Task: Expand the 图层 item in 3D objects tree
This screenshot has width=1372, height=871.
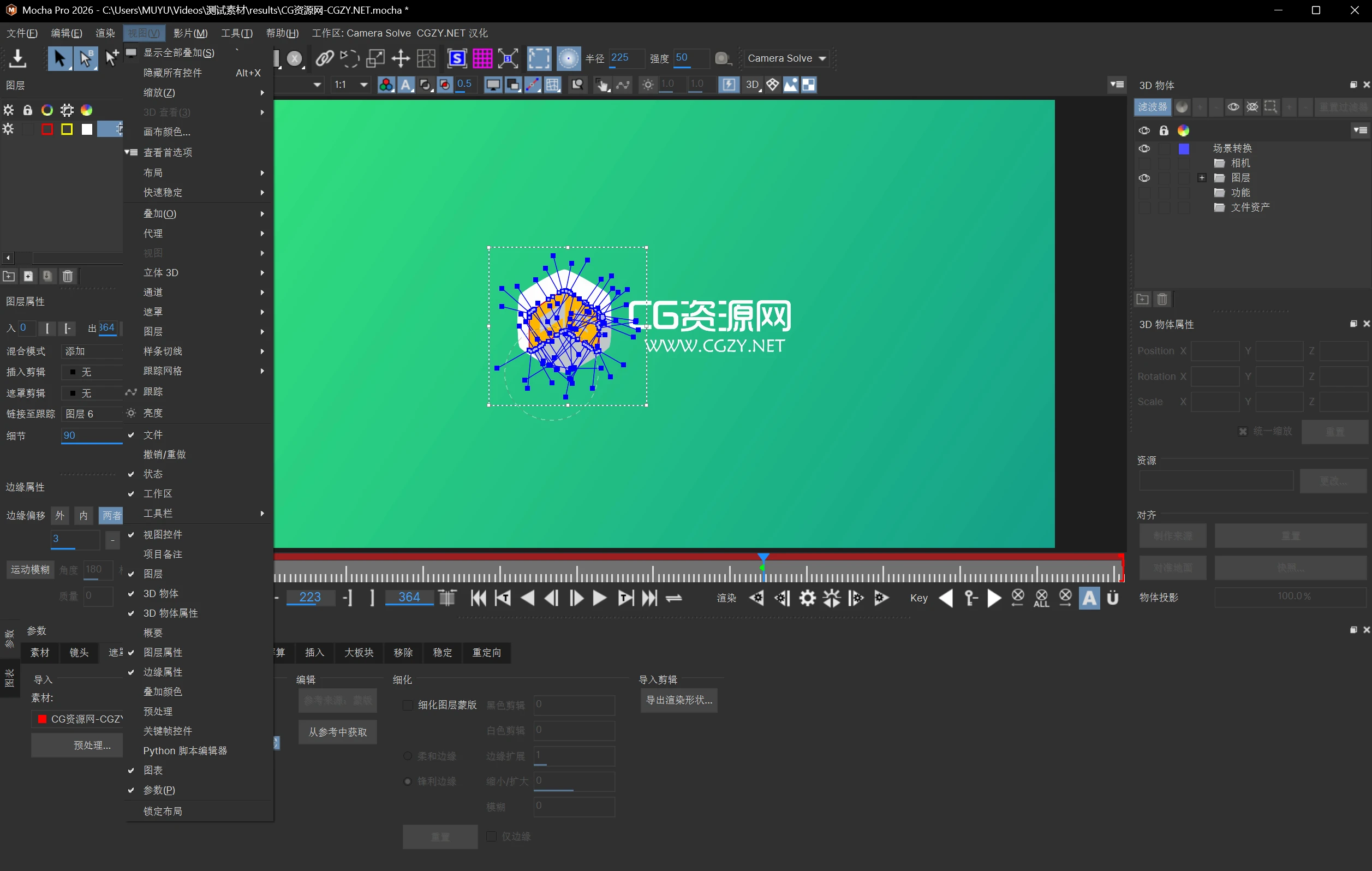Action: tap(1201, 178)
